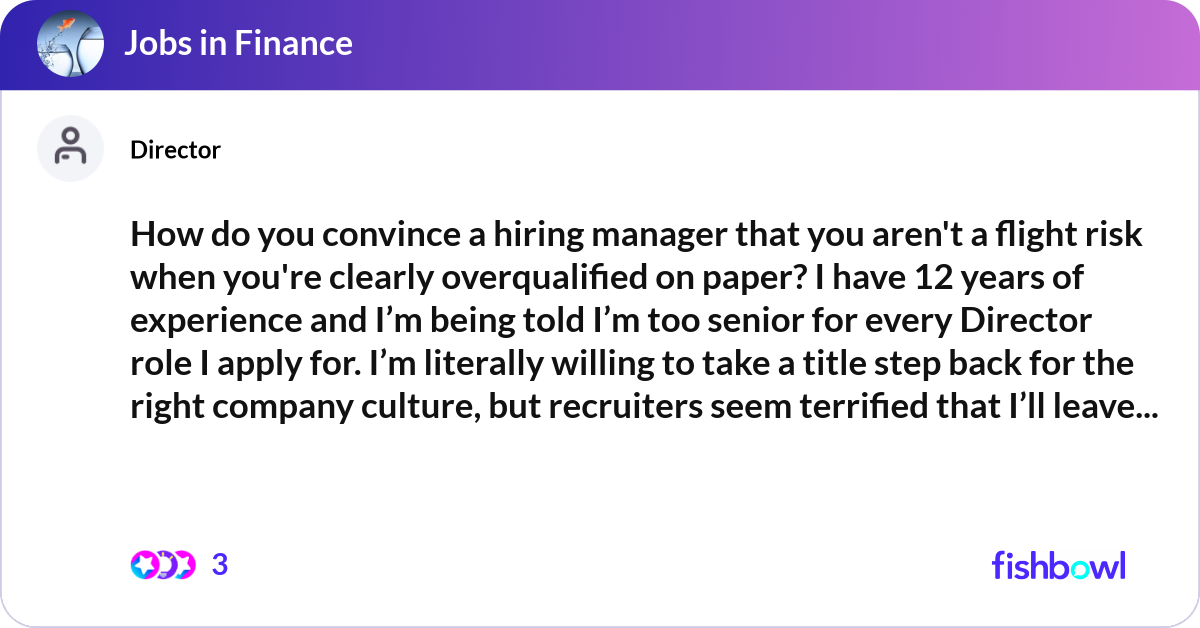Click the person silhouette inside the avatar circle
1200x628 pixels.
pos(70,147)
